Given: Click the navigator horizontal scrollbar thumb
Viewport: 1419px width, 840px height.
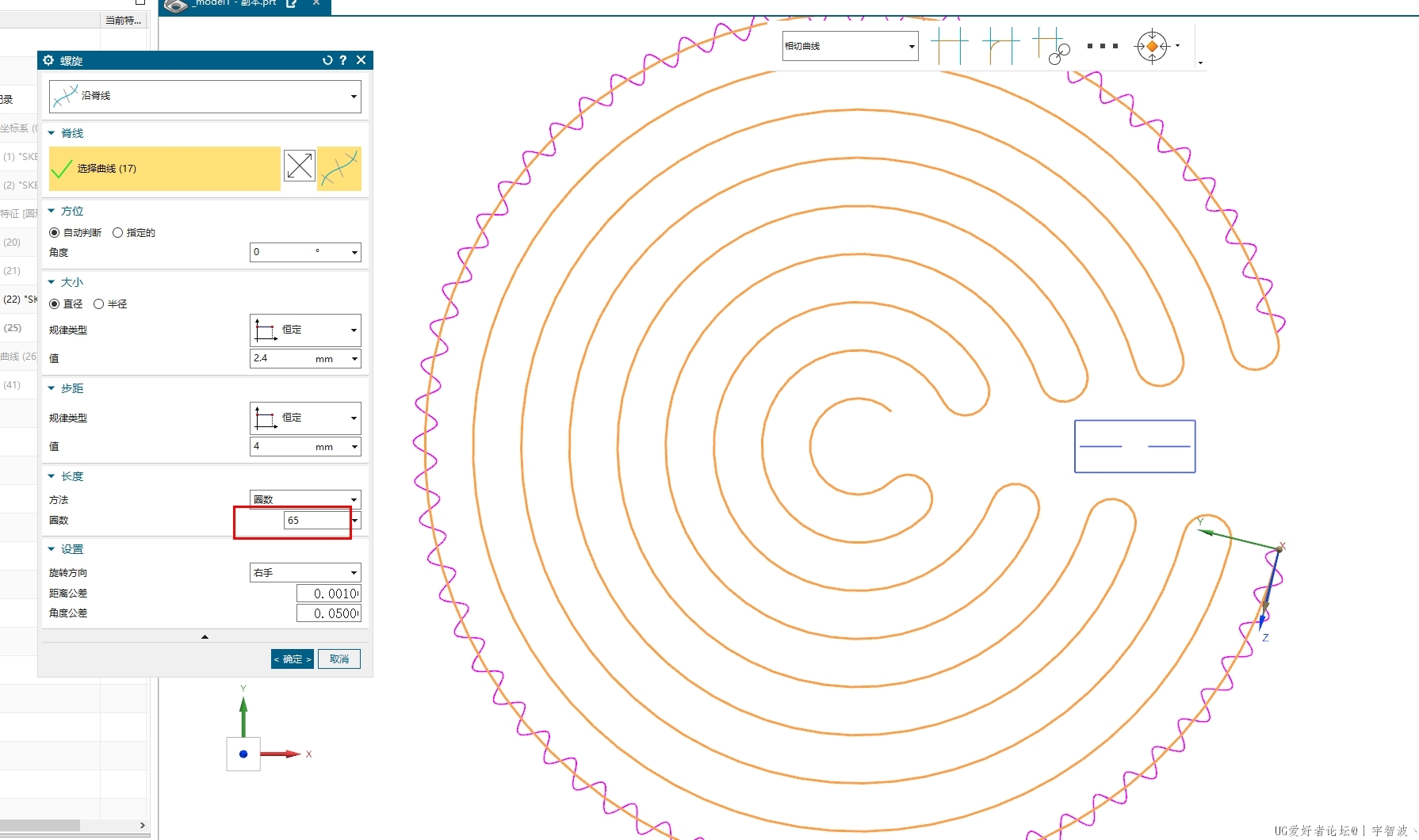Looking at the screenshot, I should (40, 825).
